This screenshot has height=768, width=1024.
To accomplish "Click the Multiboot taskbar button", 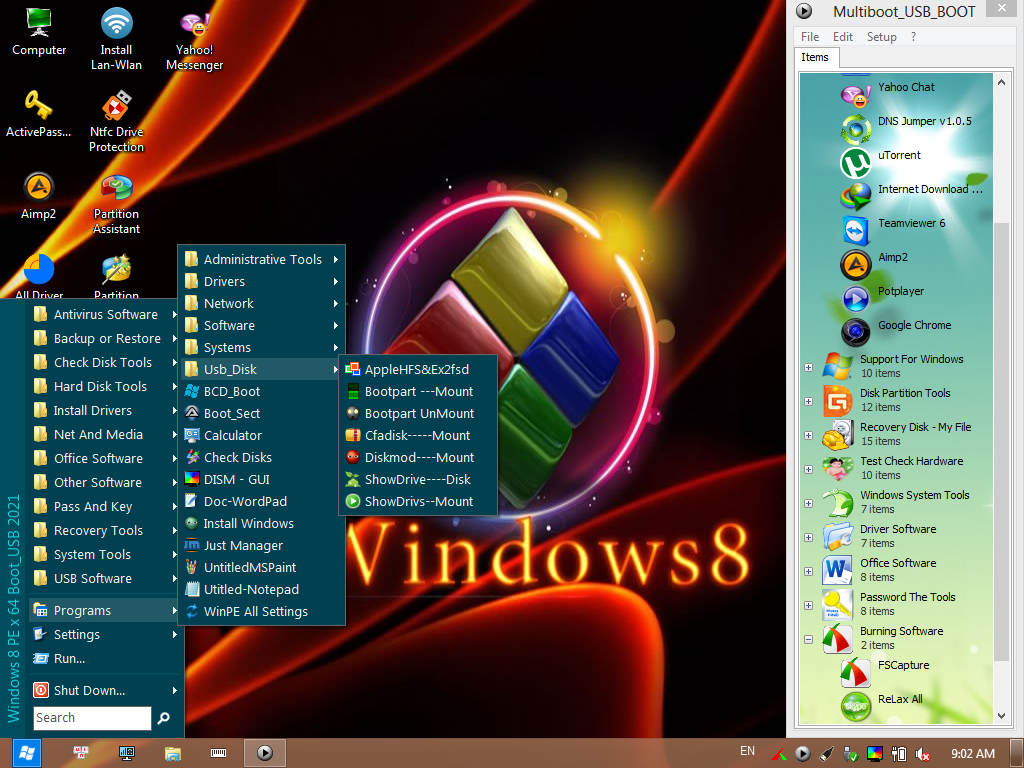I will [x=264, y=753].
